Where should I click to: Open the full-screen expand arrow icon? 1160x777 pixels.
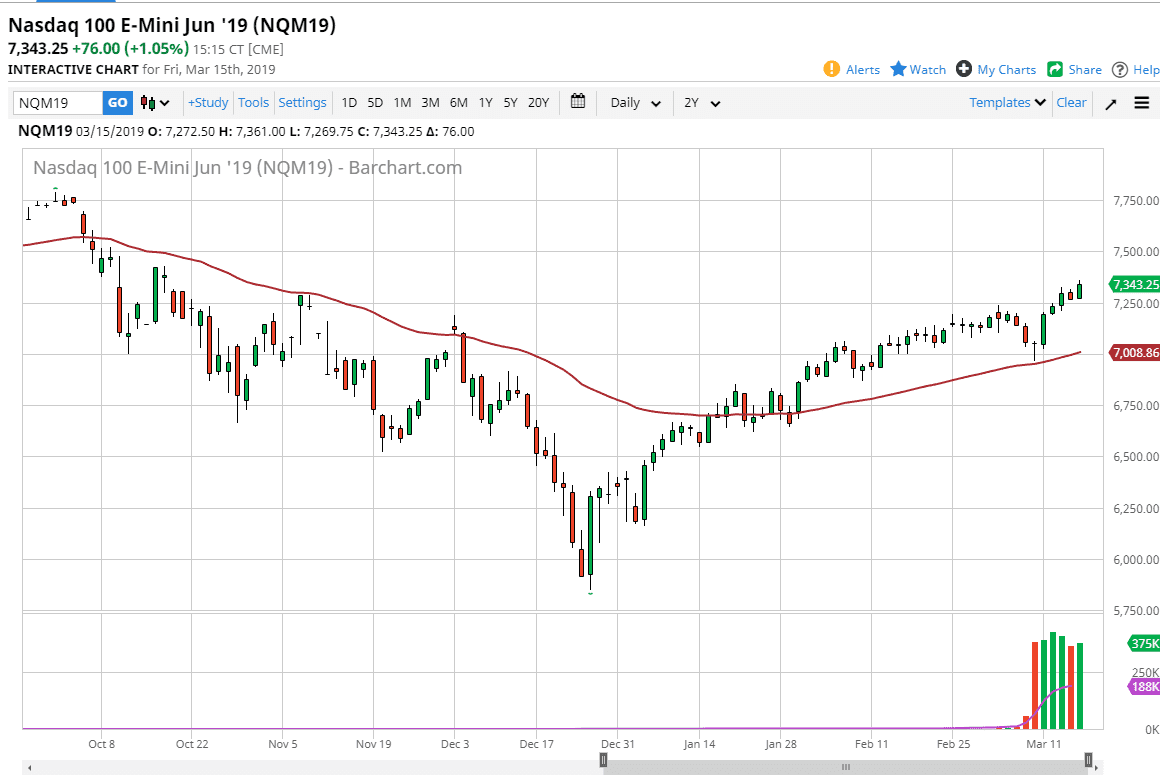point(1110,102)
